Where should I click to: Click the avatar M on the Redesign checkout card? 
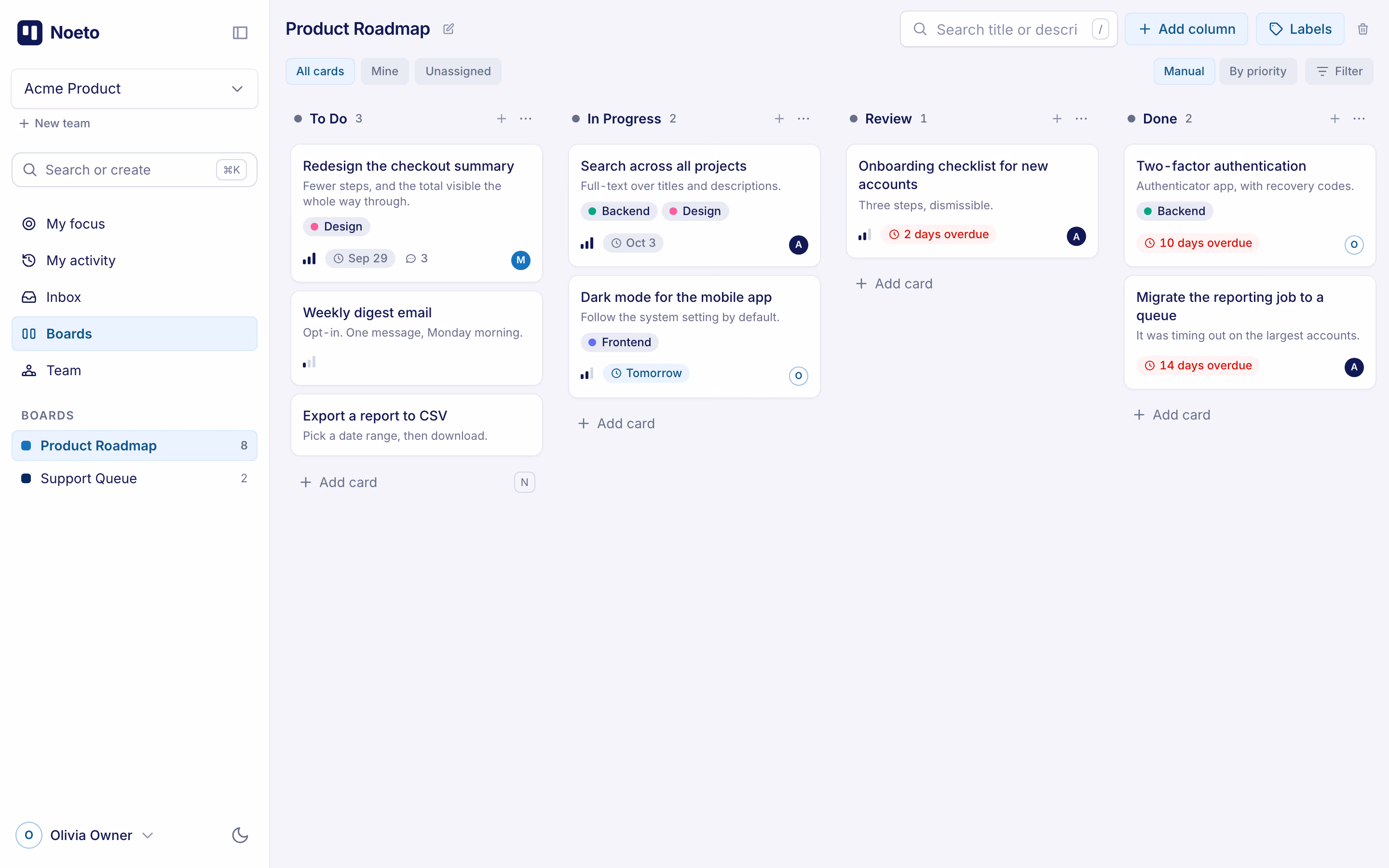(x=520, y=260)
